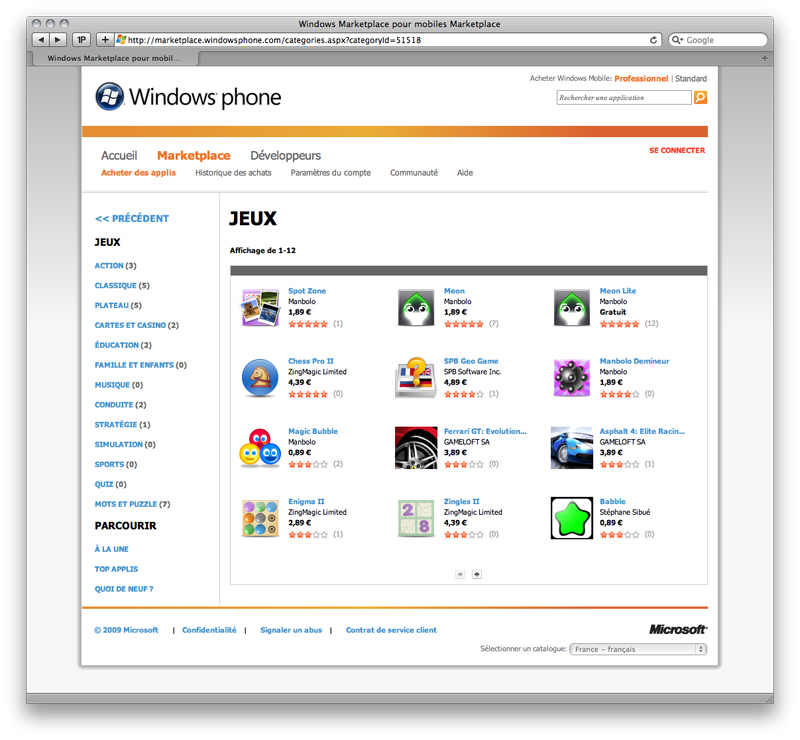Add a bookmark with the plus button
Image resolution: width=800 pixels, height=740 pixels.
105,39
